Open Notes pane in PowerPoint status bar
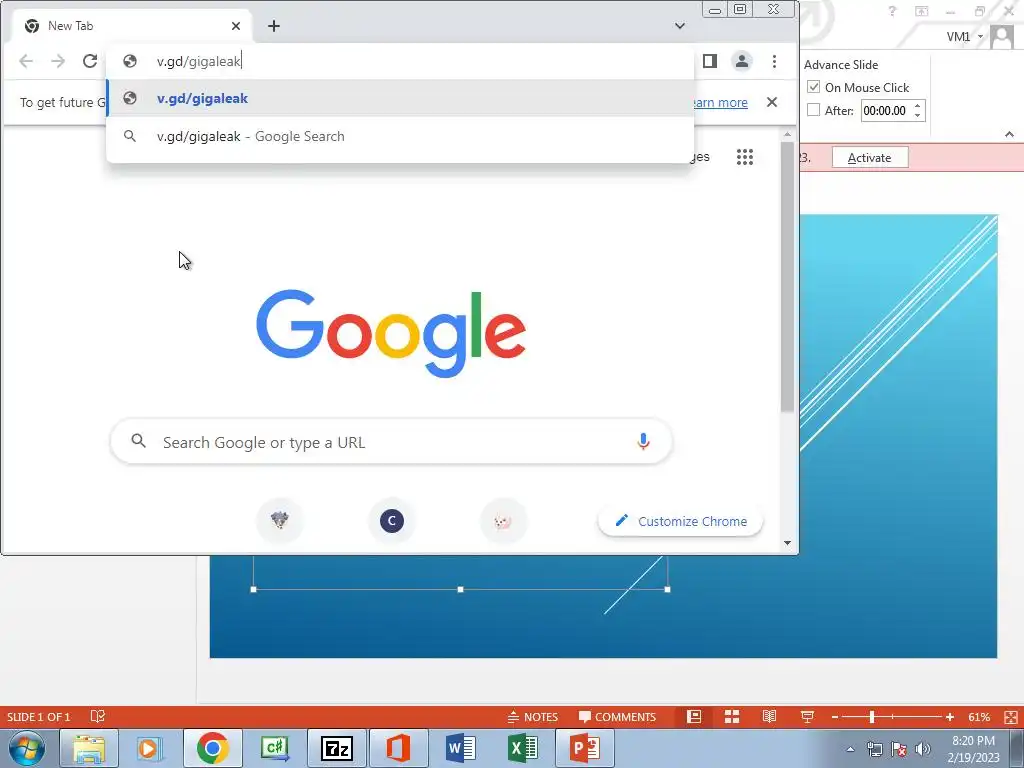This screenshot has width=1024, height=768. (533, 716)
